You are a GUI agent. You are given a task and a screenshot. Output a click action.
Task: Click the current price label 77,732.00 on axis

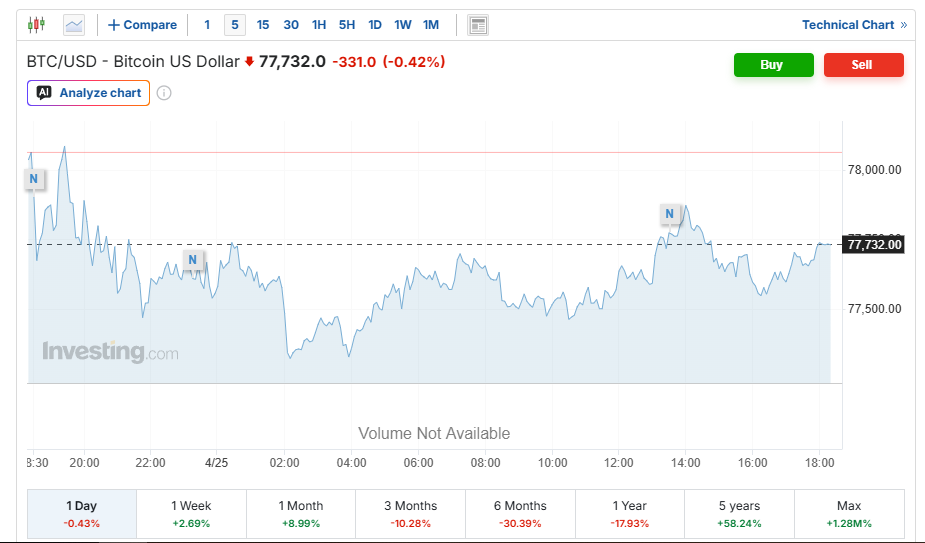point(875,244)
